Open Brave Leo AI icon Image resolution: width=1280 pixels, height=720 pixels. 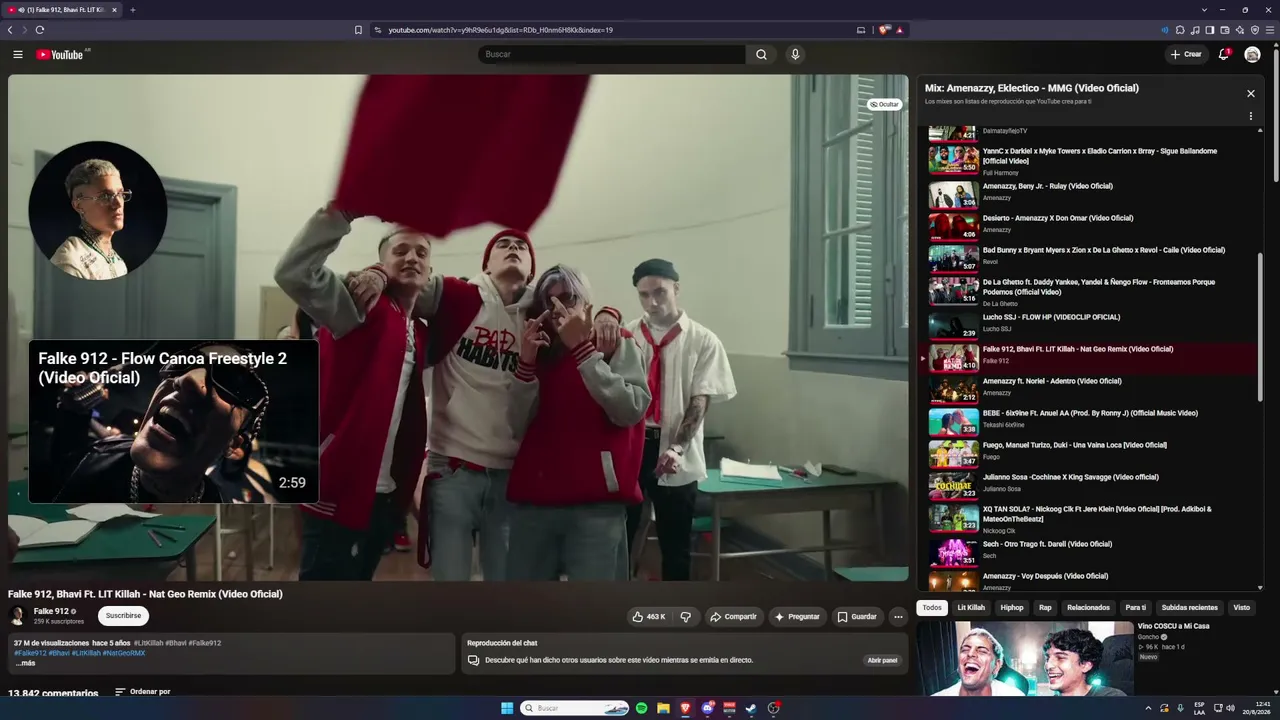click(x=1240, y=30)
